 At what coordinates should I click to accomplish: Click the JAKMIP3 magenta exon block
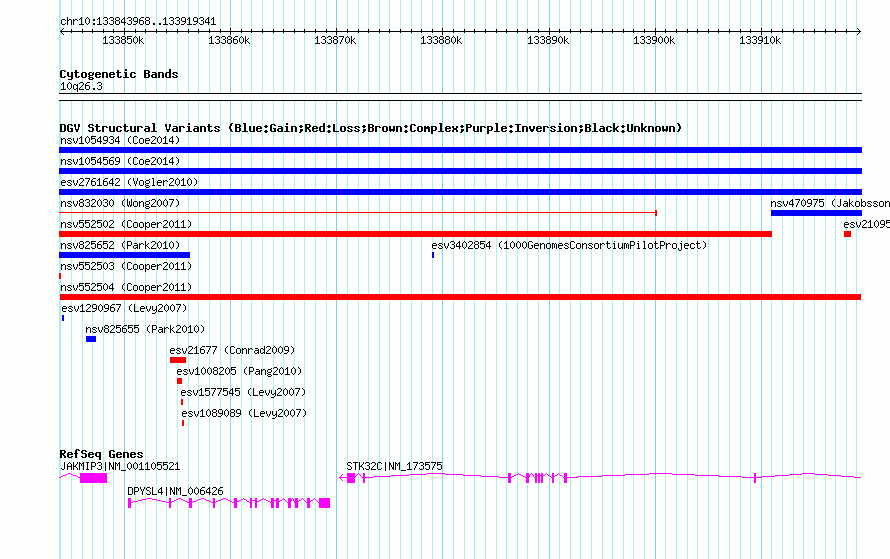click(x=94, y=478)
